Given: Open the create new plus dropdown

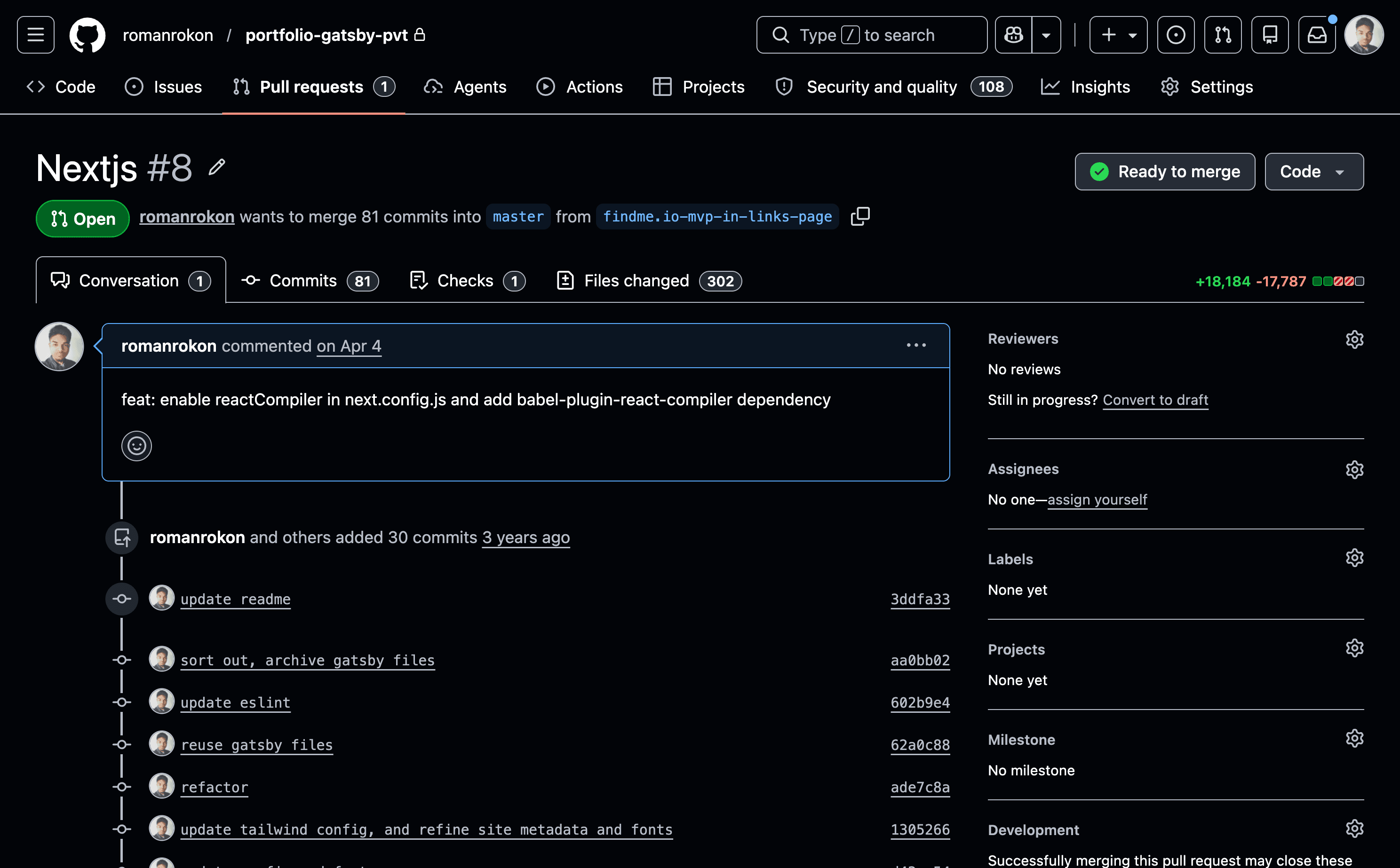Looking at the screenshot, I should (x=1118, y=35).
